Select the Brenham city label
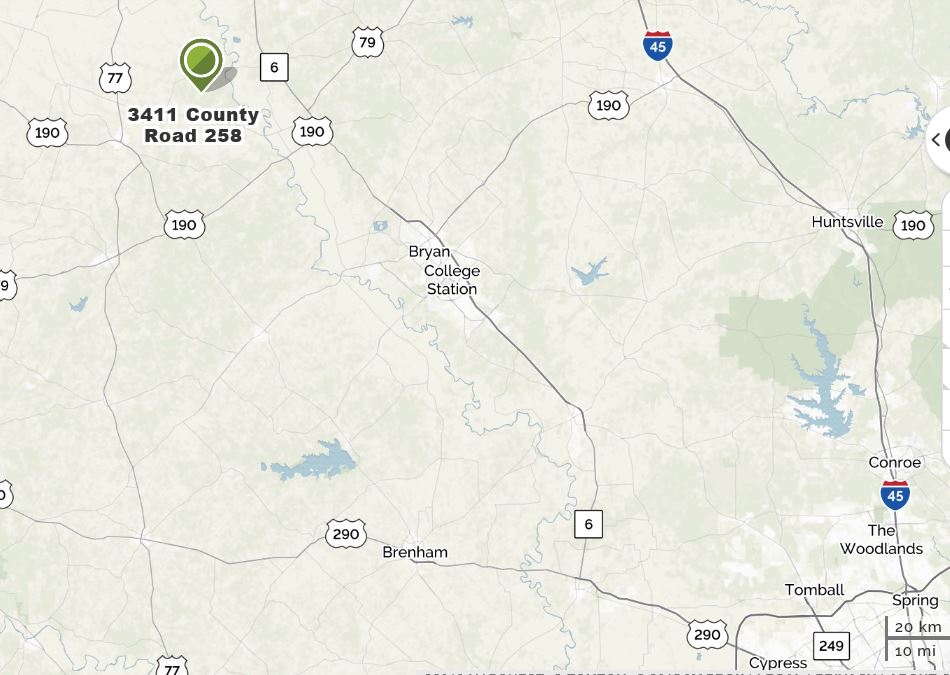This screenshot has width=950, height=675. (415, 552)
